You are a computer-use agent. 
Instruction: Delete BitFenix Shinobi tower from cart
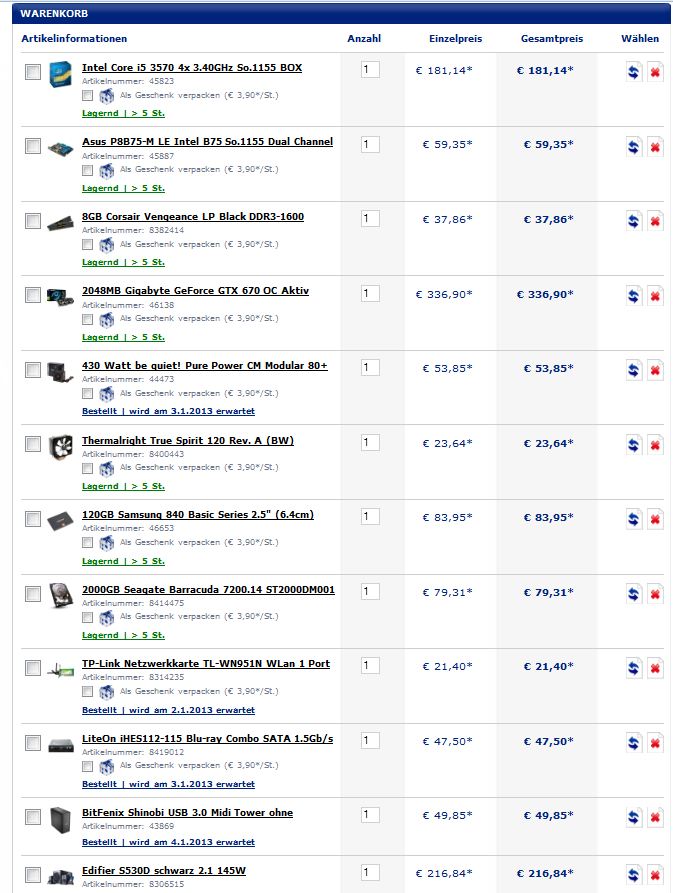point(655,817)
